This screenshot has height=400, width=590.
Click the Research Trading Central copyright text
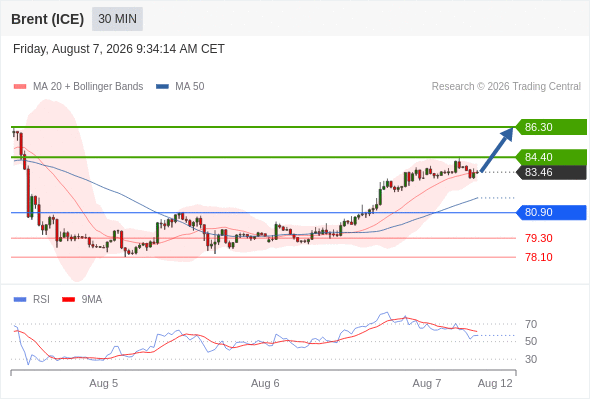point(506,87)
